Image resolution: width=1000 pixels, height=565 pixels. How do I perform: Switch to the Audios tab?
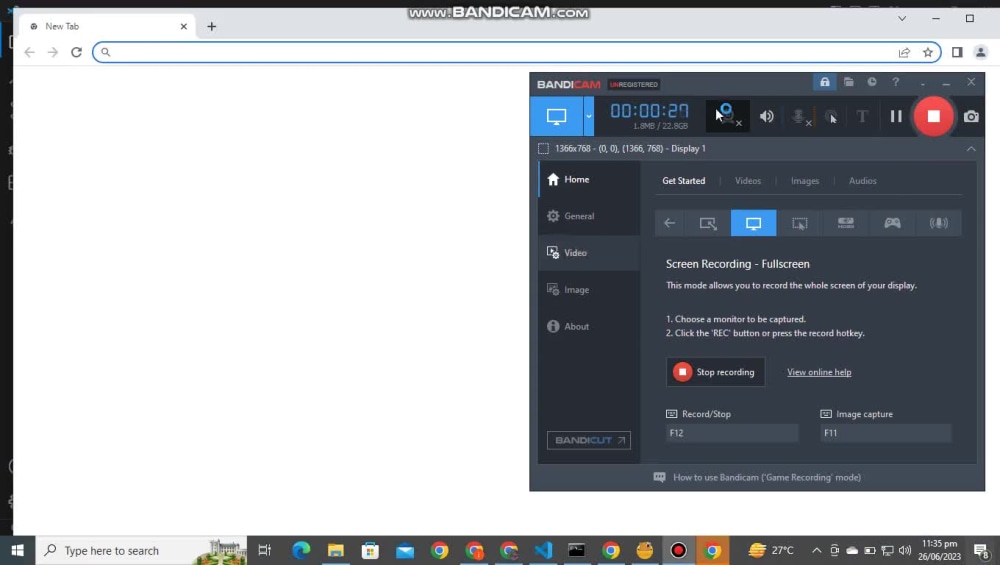pos(862,181)
